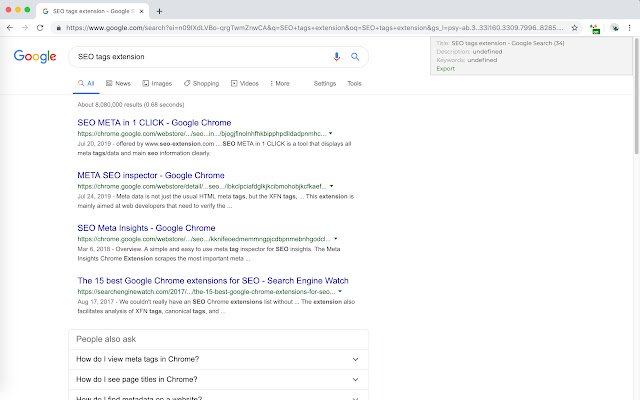Click the Title line in extension popup
640x400 pixels.
tap(500, 43)
